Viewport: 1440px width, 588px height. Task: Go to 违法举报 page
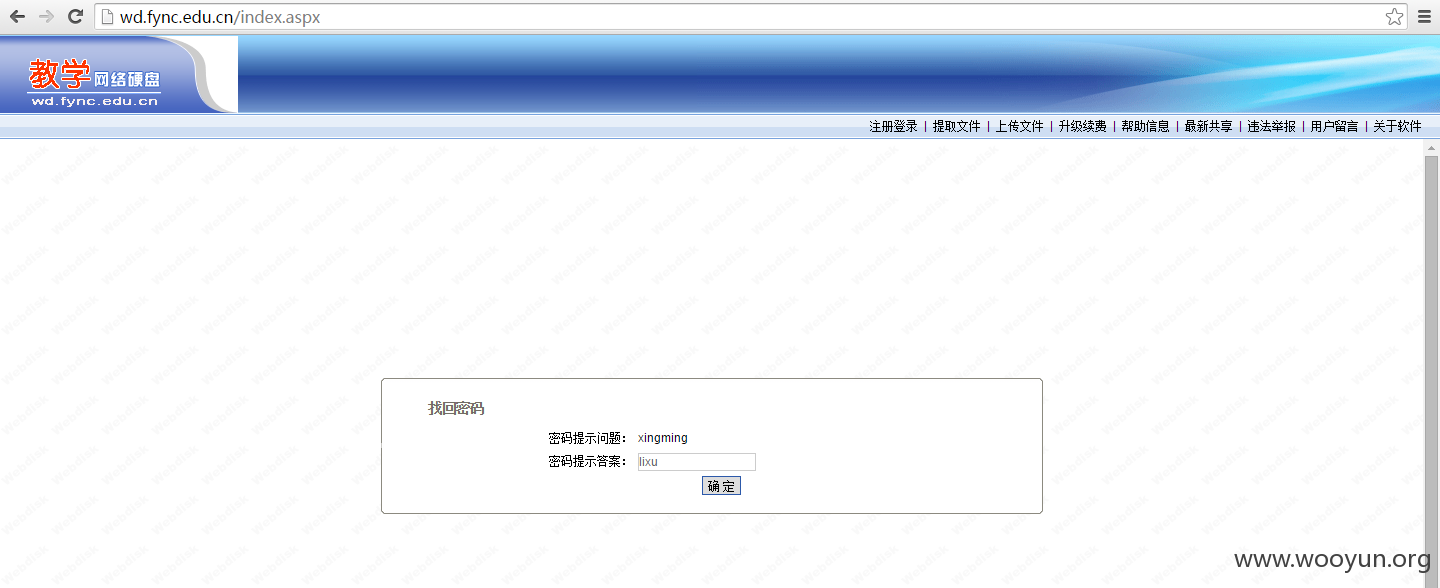click(x=1272, y=126)
